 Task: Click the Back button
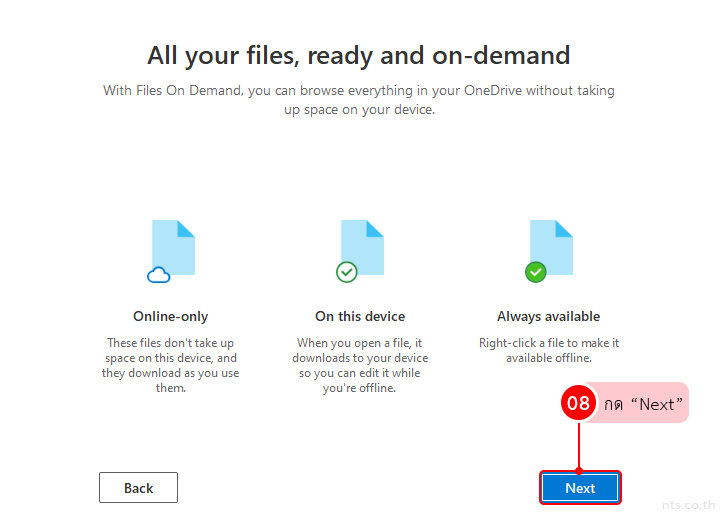pos(138,487)
